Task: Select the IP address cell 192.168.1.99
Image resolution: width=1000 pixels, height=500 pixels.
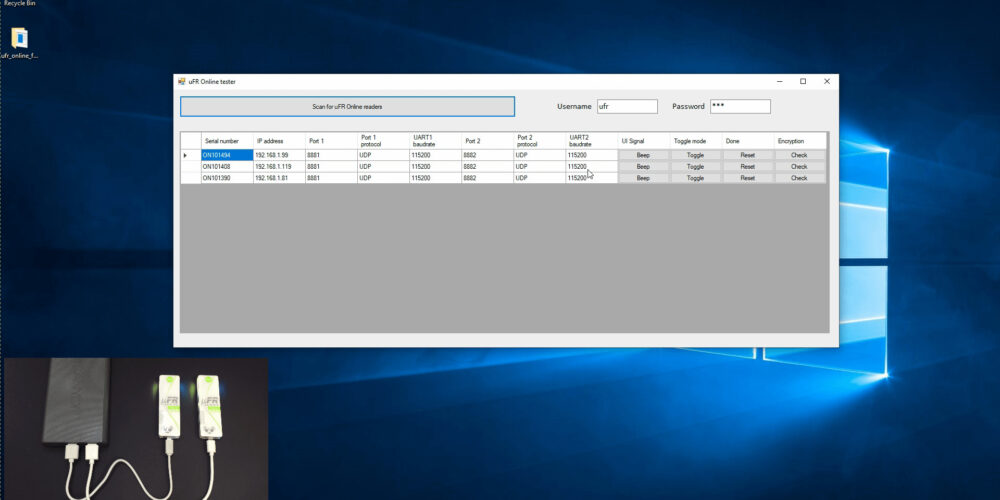Action: click(279, 155)
